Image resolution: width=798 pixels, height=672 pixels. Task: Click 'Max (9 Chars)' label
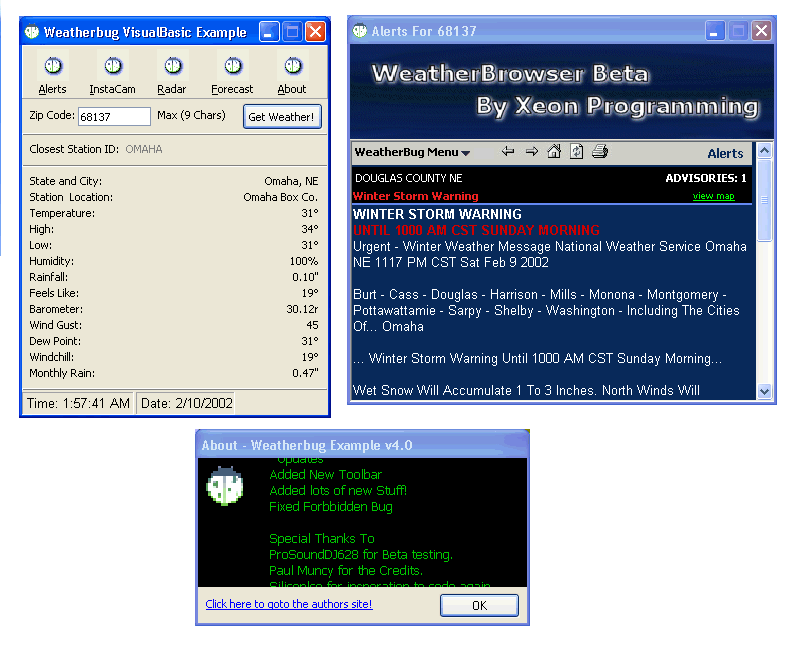(x=191, y=115)
